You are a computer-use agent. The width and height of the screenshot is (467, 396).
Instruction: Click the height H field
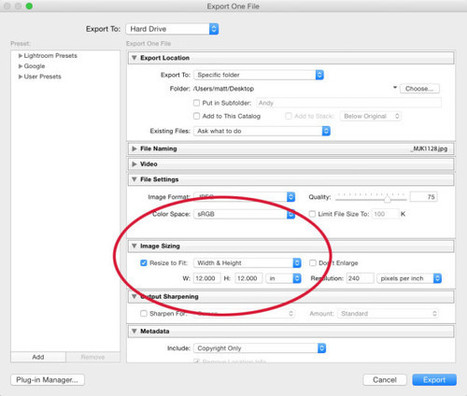[249, 278]
